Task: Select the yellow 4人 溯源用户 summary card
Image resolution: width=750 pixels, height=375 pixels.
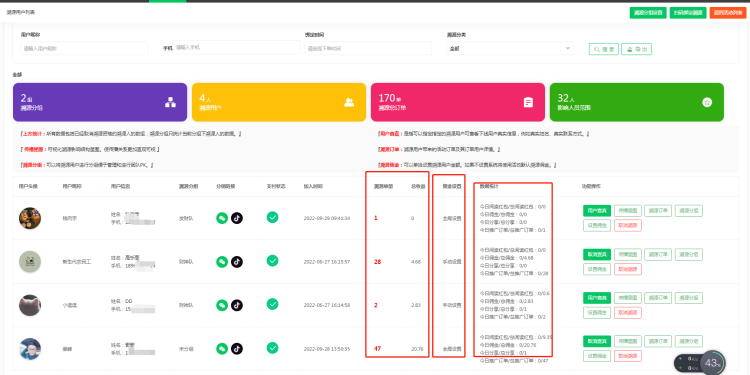Action: [x=279, y=102]
